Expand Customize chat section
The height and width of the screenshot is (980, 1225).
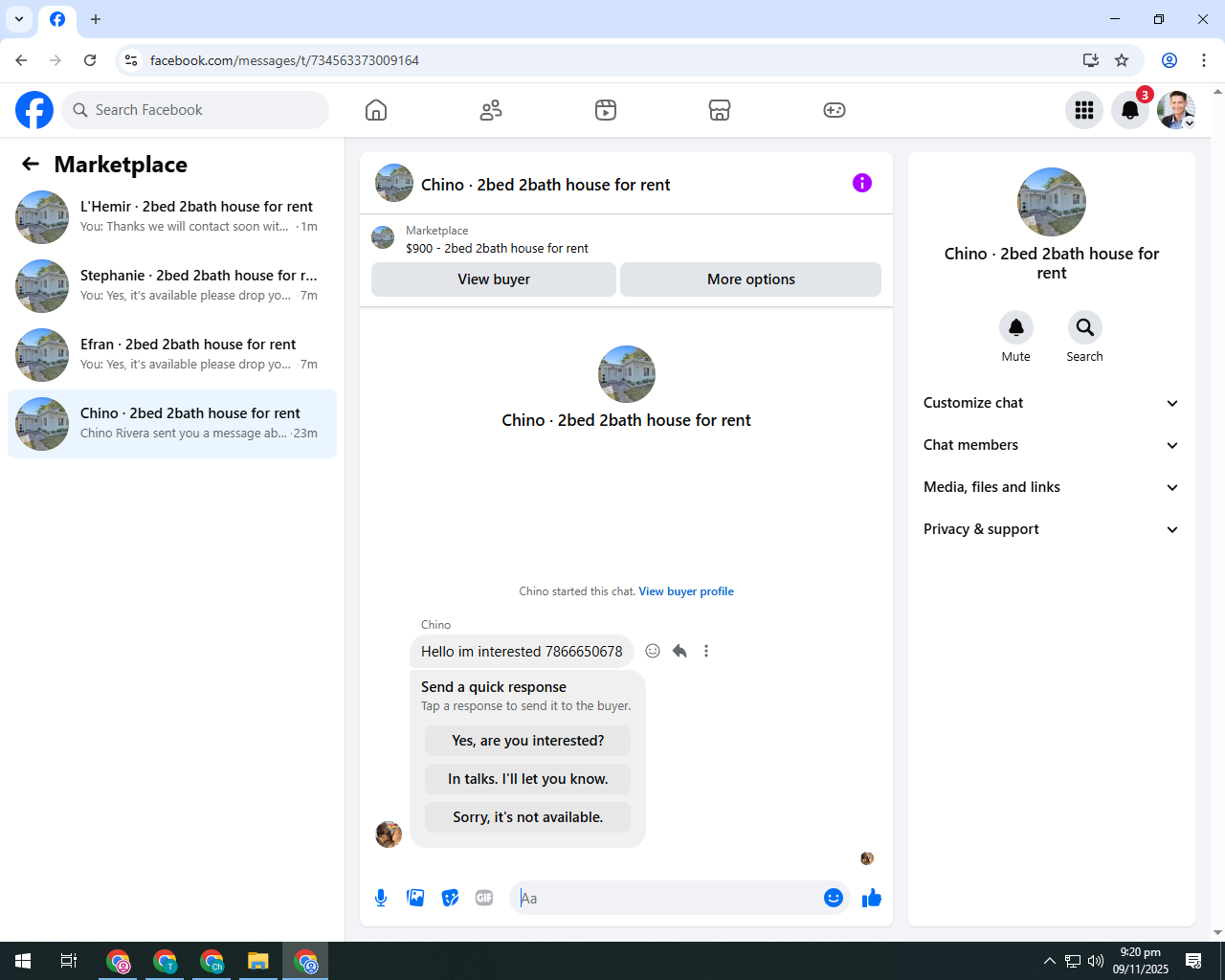pos(1052,403)
